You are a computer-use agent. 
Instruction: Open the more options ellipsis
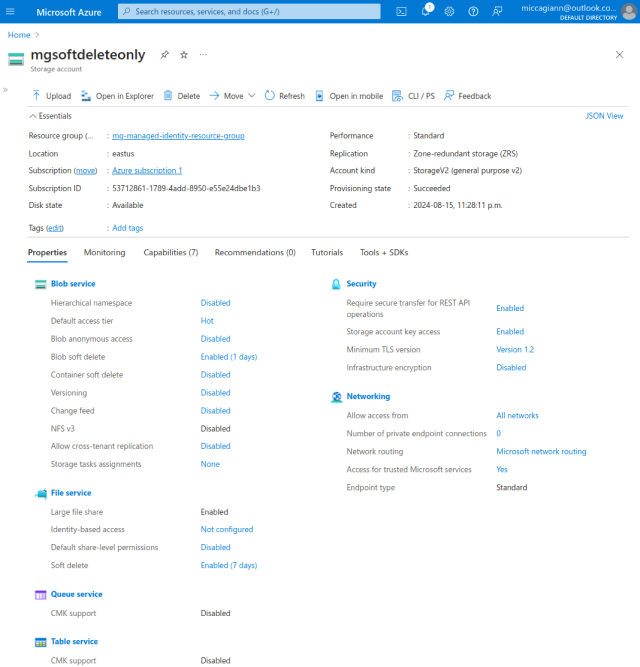click(203, 55)
